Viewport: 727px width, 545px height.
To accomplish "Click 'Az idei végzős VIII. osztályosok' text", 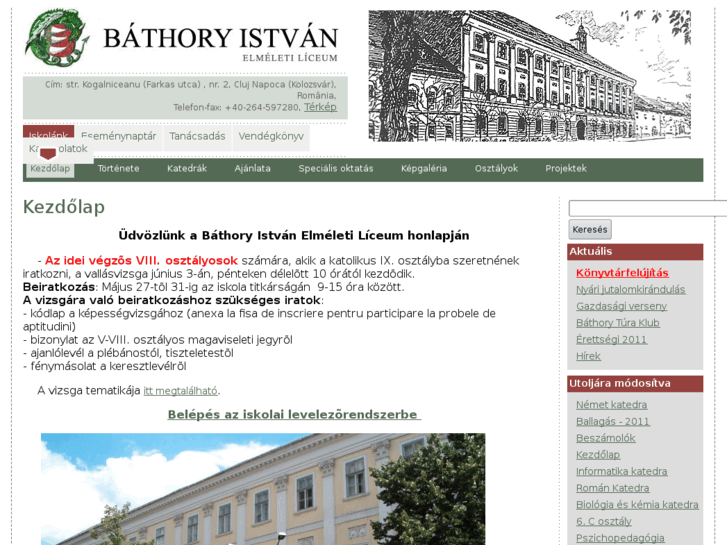I will pos(141,261).
